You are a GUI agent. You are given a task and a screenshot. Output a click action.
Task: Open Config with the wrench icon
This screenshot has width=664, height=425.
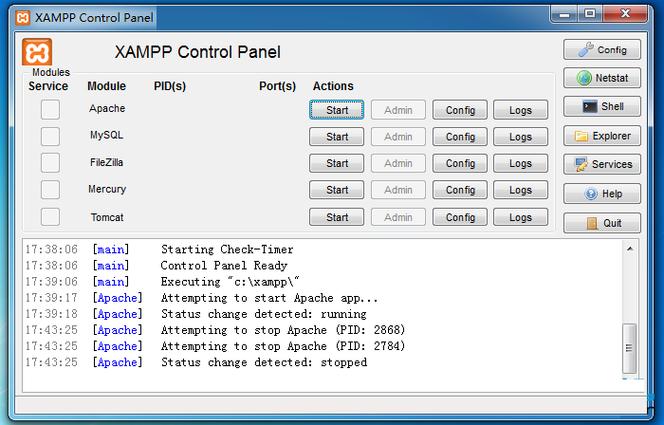[x=602, y=50]
